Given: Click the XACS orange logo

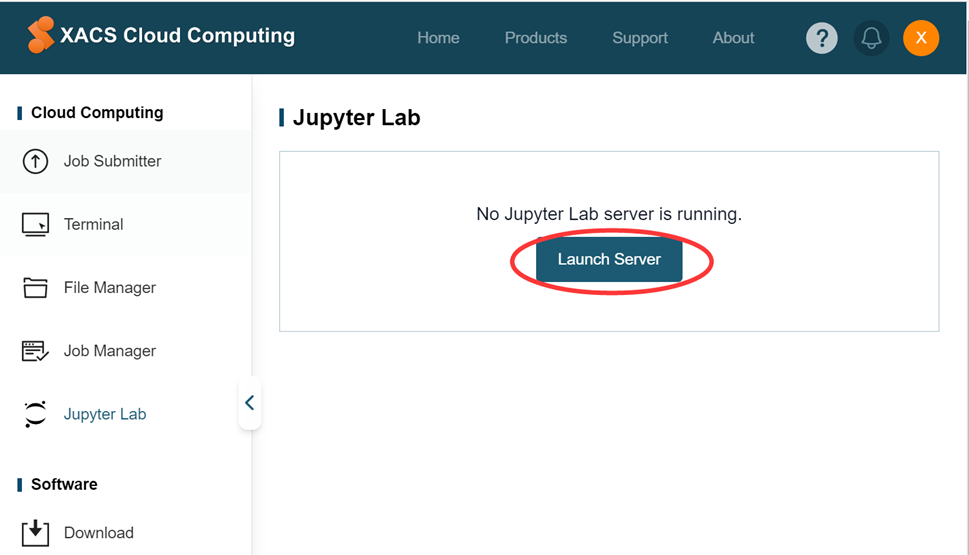Looking at the screenshot, I should [x=41, y=35].
